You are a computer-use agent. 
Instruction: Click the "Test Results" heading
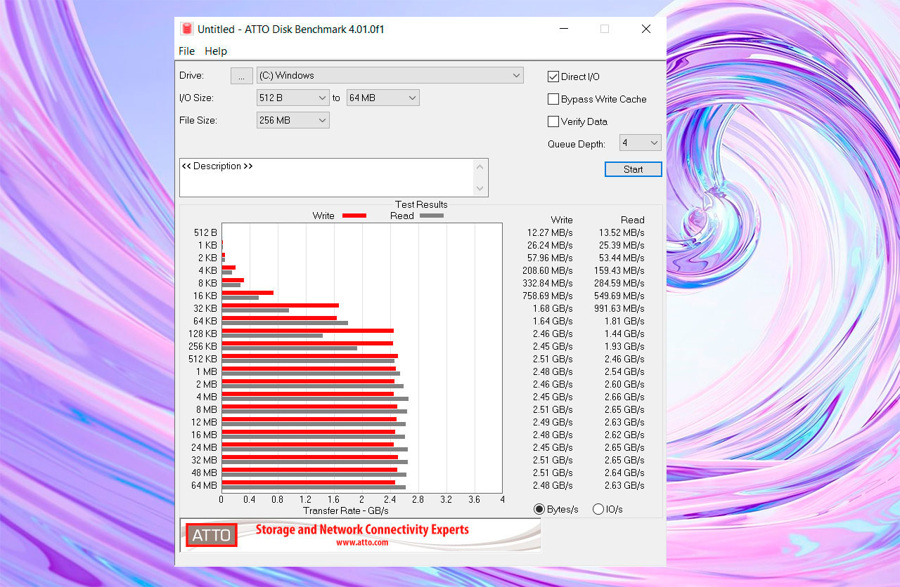coord(421,204)
